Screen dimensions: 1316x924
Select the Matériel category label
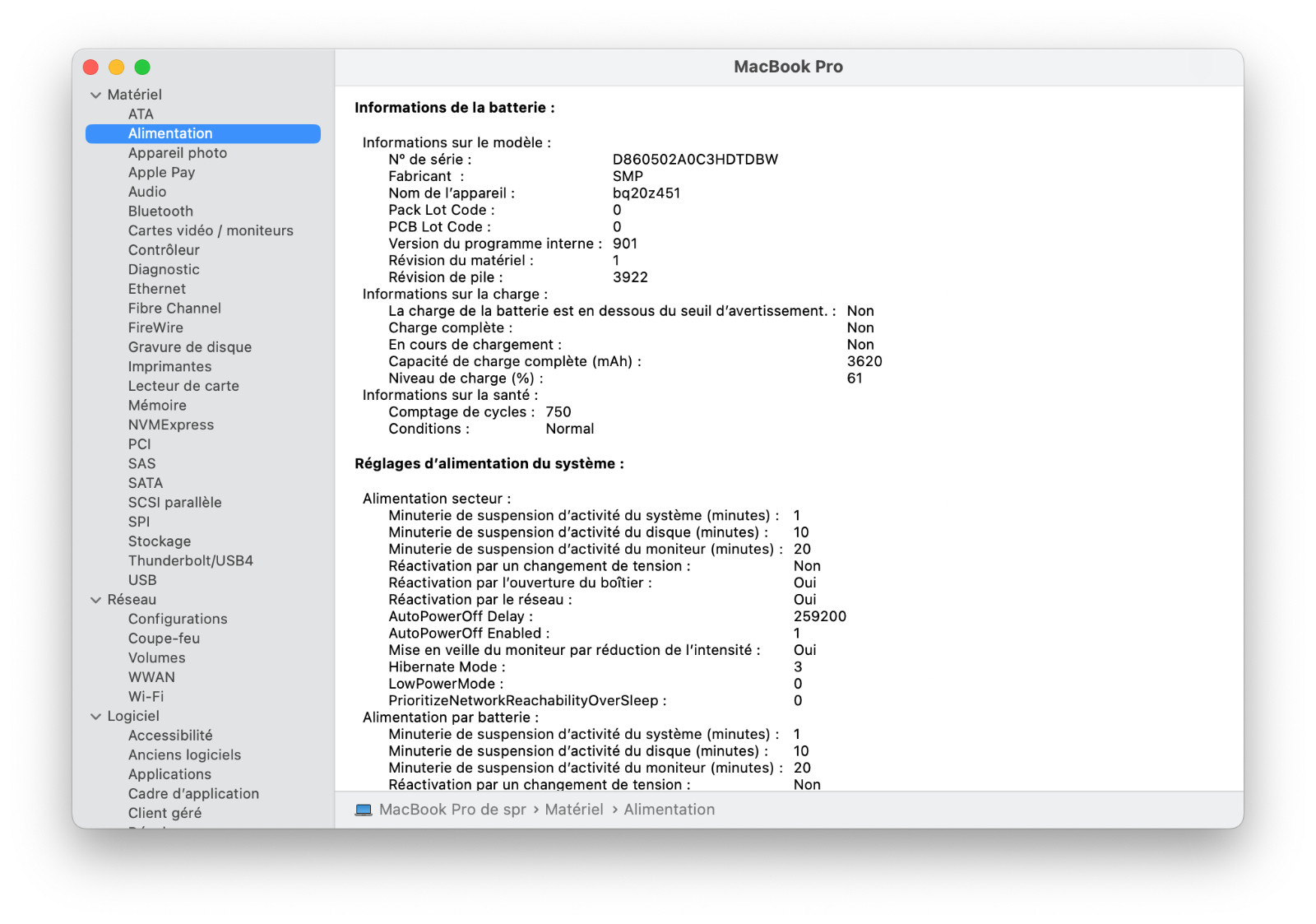tap(135, 95)
